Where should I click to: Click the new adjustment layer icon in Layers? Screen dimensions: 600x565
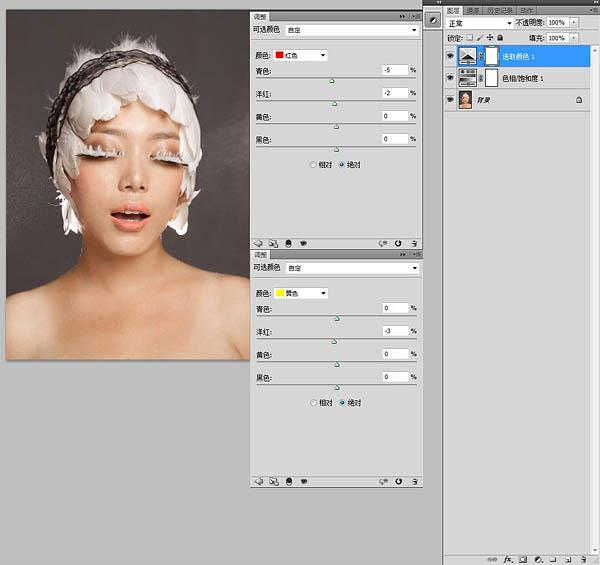tap(538, 559)
